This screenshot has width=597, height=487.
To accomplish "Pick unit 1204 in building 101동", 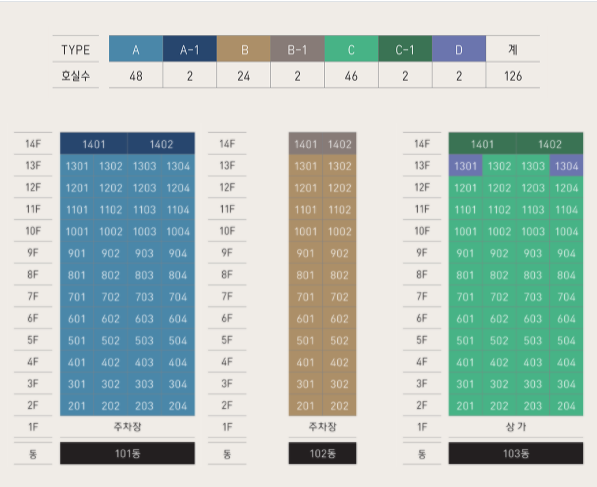I will [x=178, y=188].
